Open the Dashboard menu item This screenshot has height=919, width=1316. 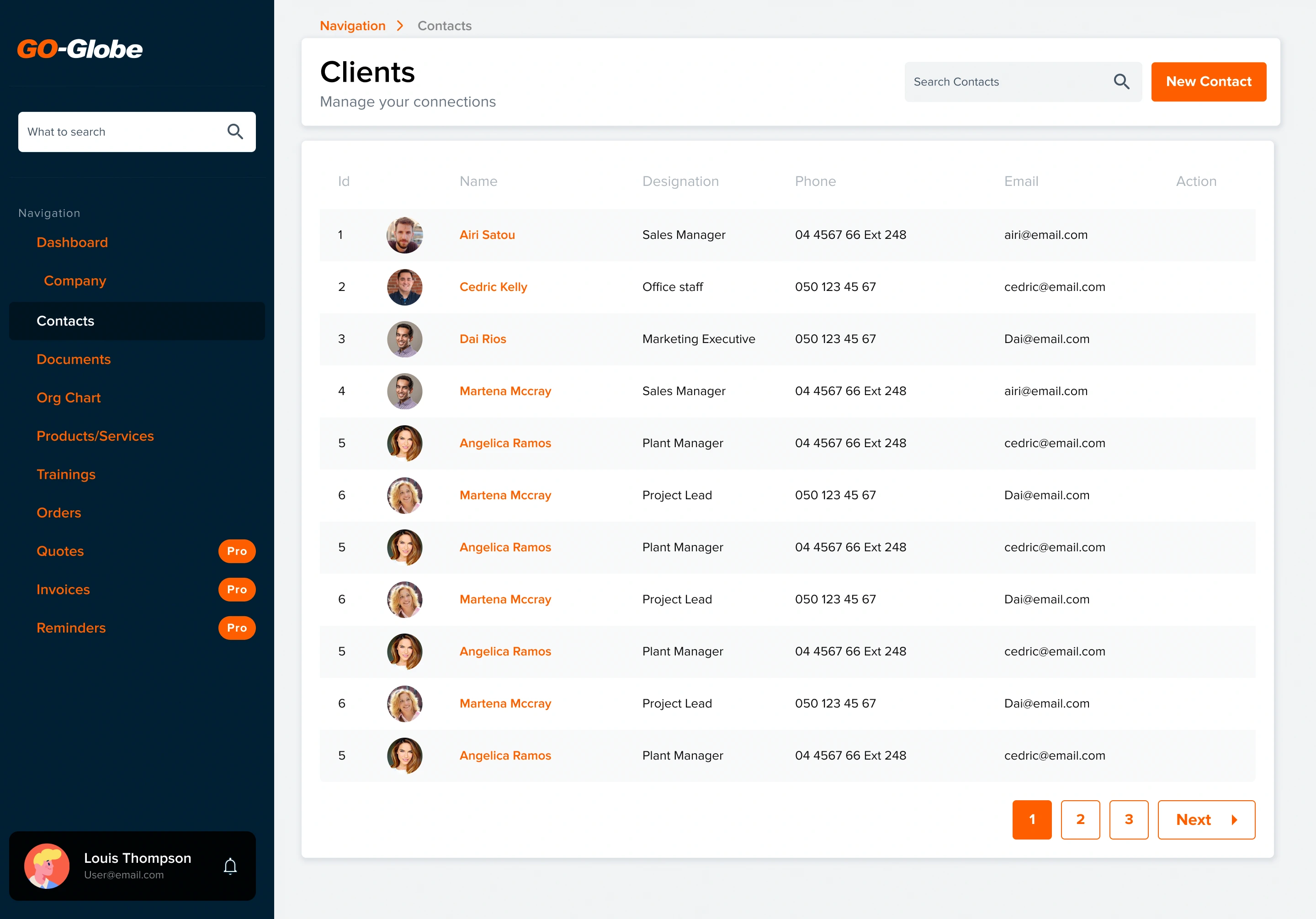[x=72, y=243]
